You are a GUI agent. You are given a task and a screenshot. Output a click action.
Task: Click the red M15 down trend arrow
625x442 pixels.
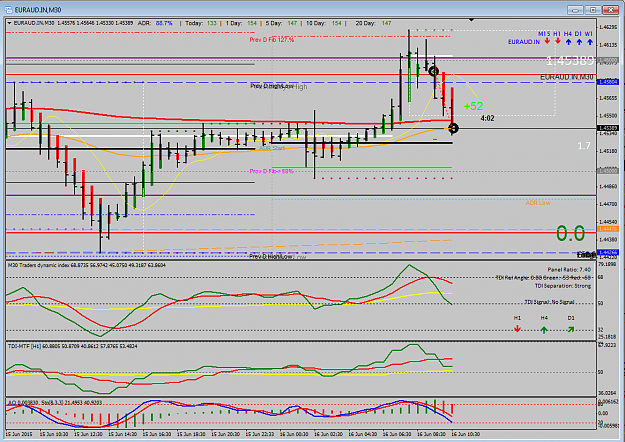pos(547,41)
